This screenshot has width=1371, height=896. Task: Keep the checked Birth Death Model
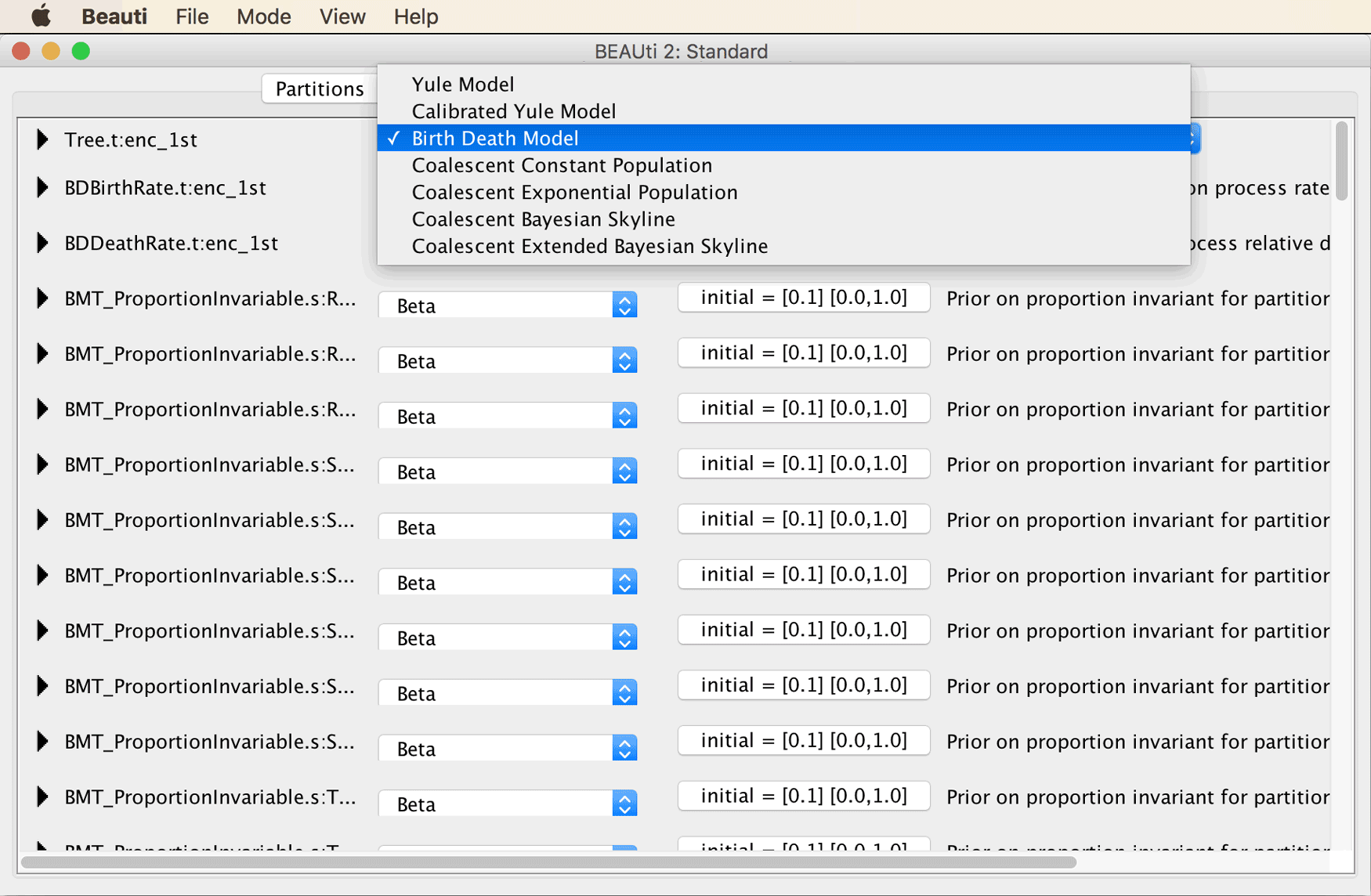tap(783, 138)
